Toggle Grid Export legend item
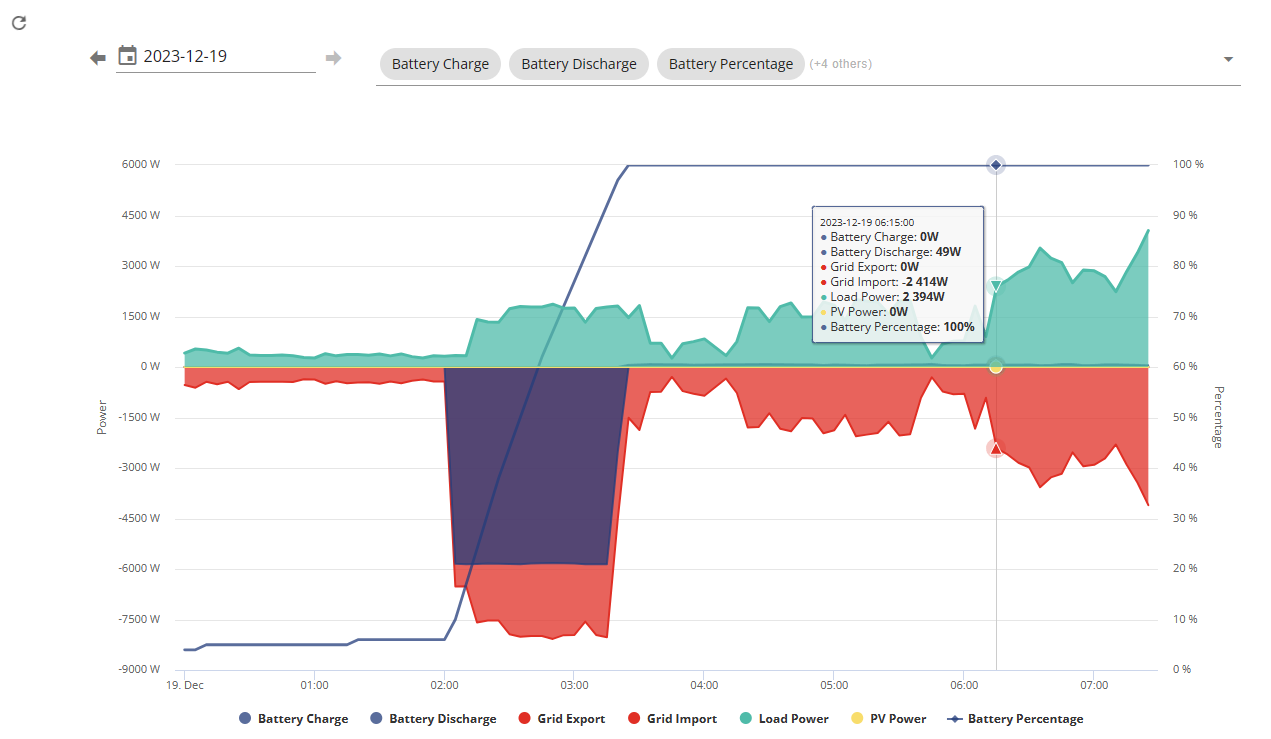Image resolution: width=1271 pixels, height=739 pixels. click(x=561, y=718)
